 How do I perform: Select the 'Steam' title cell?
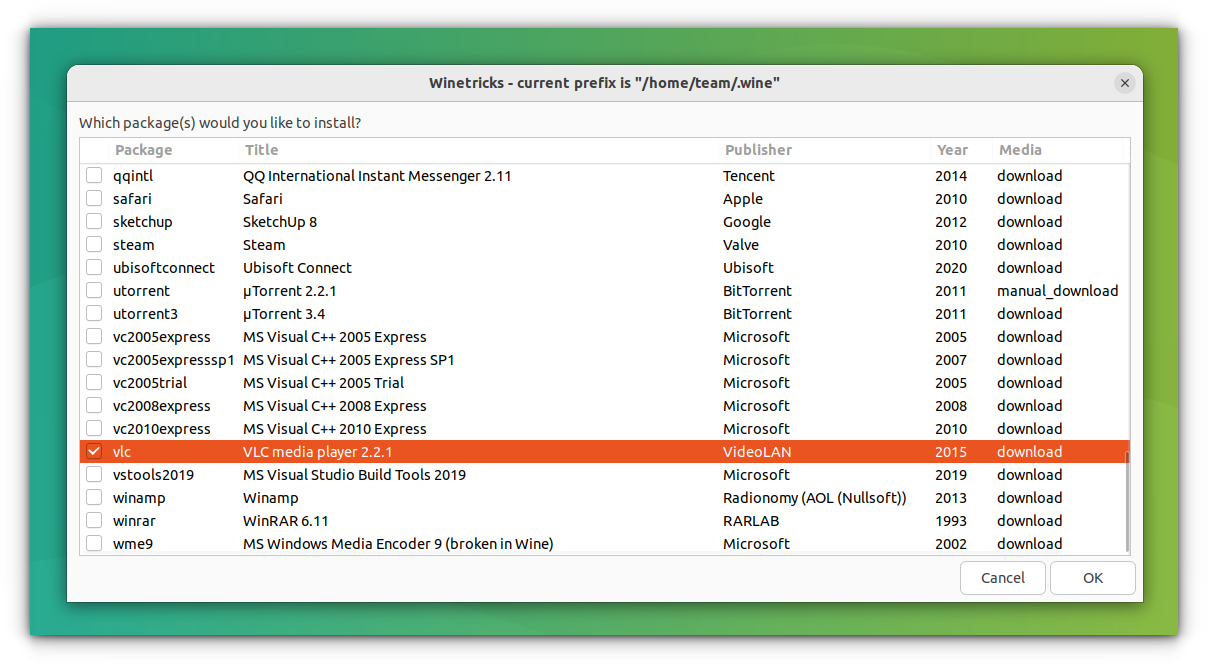point(264,245)
